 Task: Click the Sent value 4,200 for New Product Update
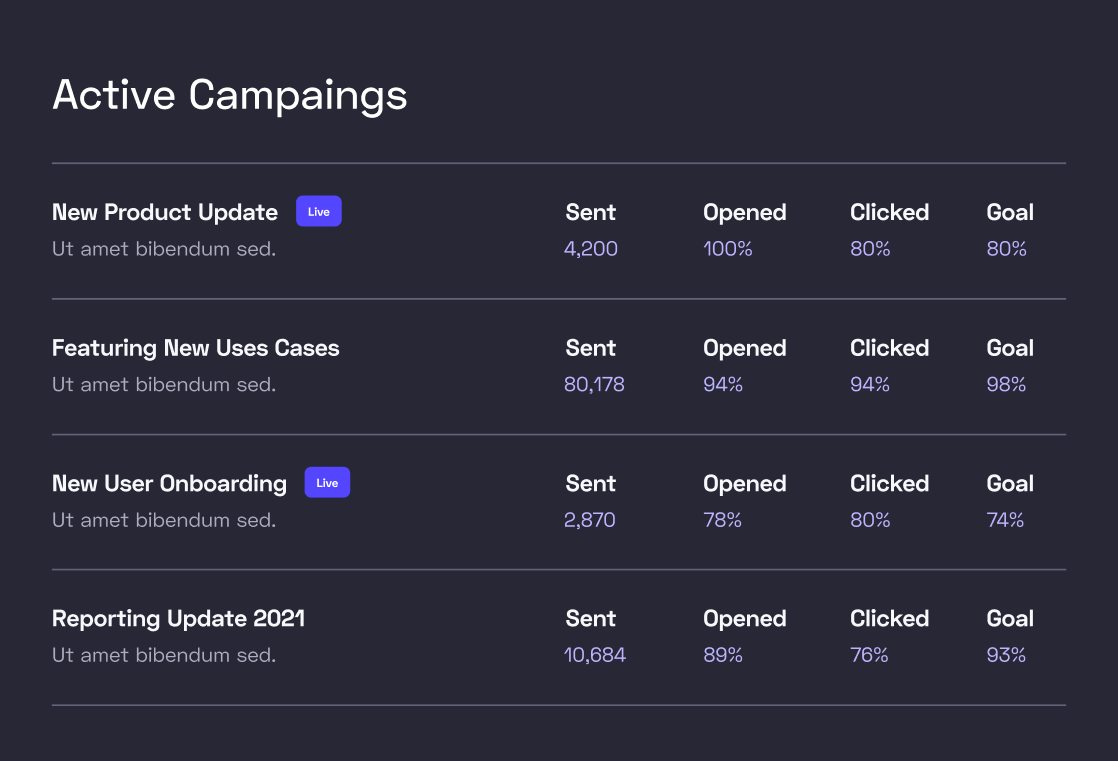[x=590, y=248]
